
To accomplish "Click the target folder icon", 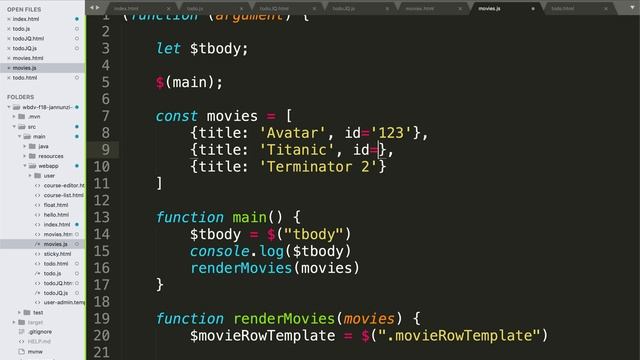I will click(x=22, y=322).
